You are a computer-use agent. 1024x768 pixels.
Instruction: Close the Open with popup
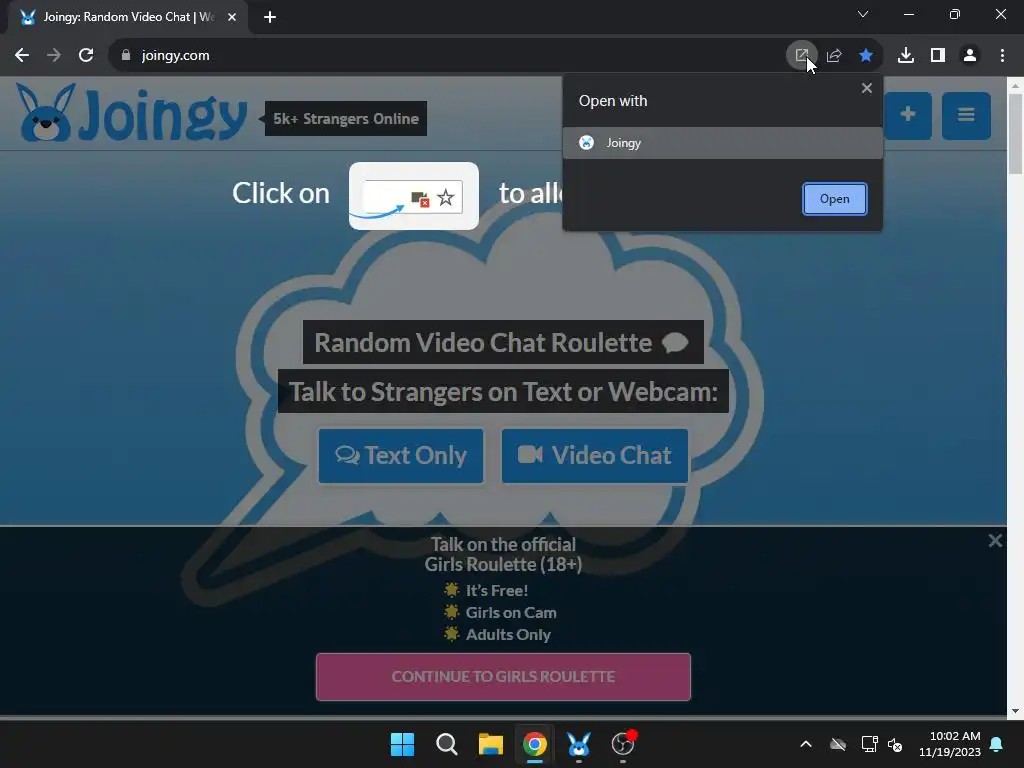(867, 88)
